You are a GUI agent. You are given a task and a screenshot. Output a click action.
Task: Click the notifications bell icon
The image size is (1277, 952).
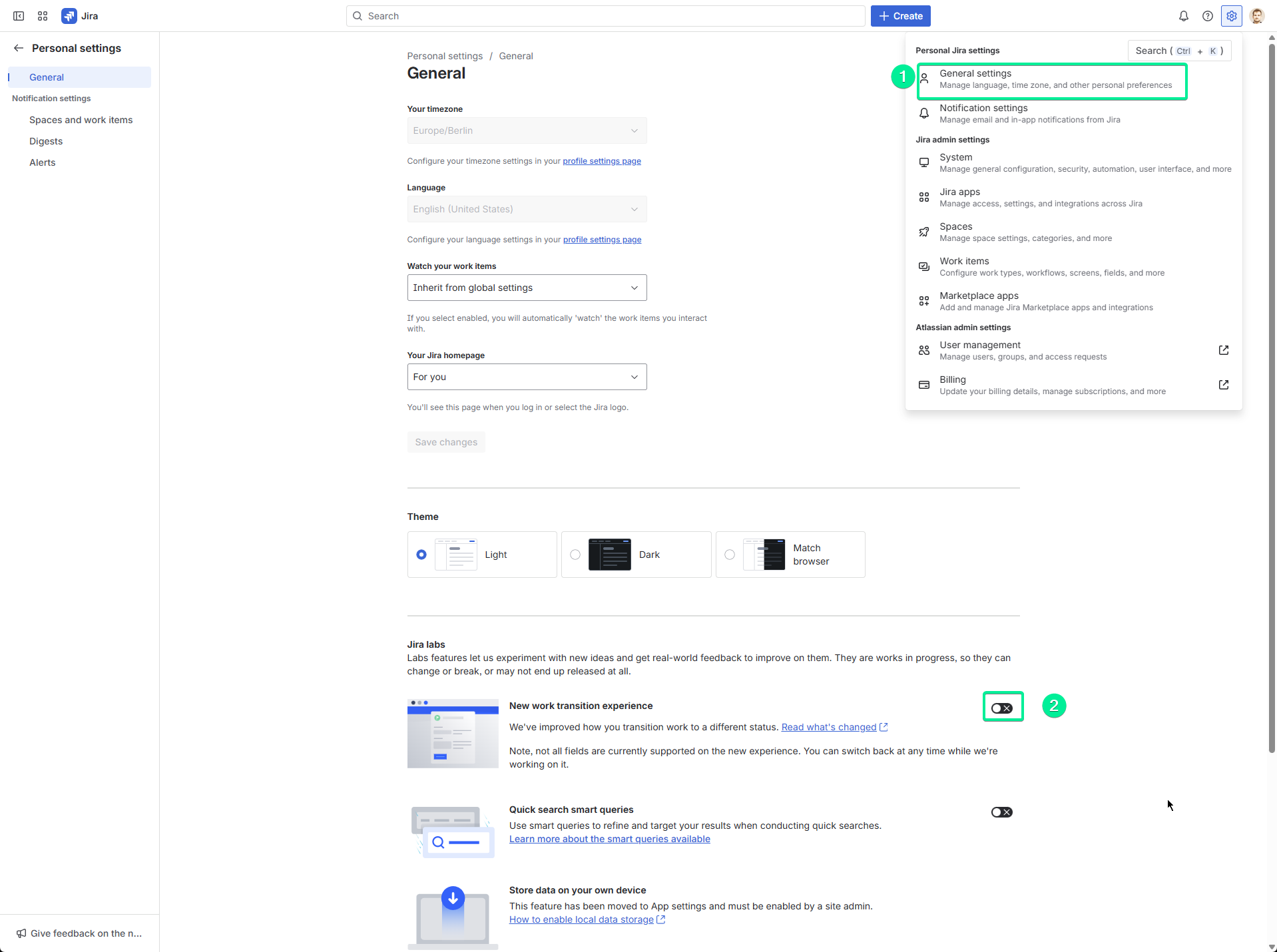click(1183, 16)
